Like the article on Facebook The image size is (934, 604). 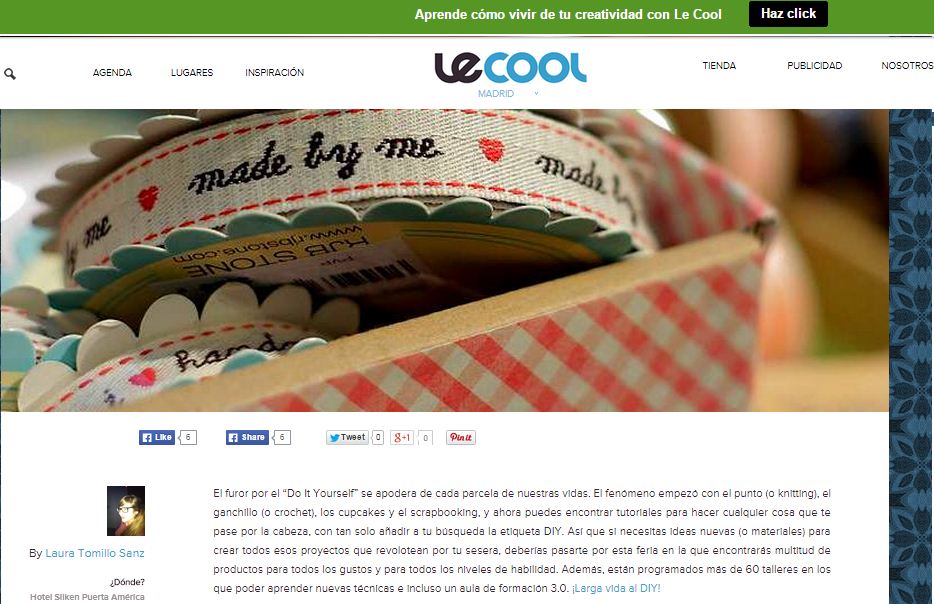(157, 437)
